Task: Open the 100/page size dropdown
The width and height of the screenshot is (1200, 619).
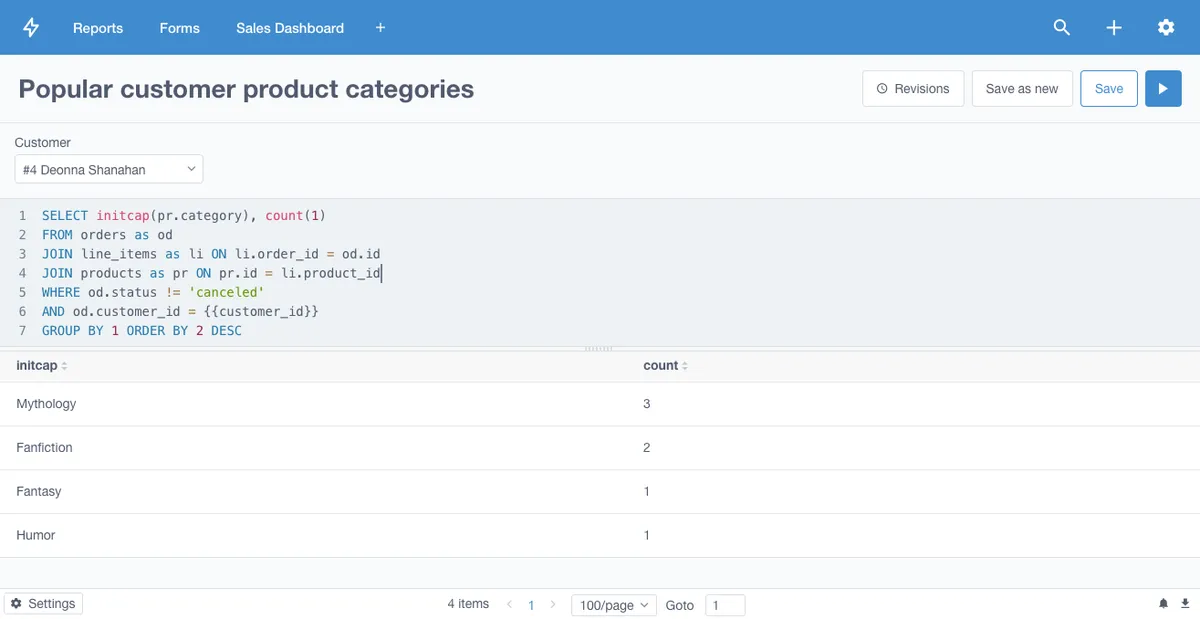Action: pyautogui.click(x=614, y=605)
